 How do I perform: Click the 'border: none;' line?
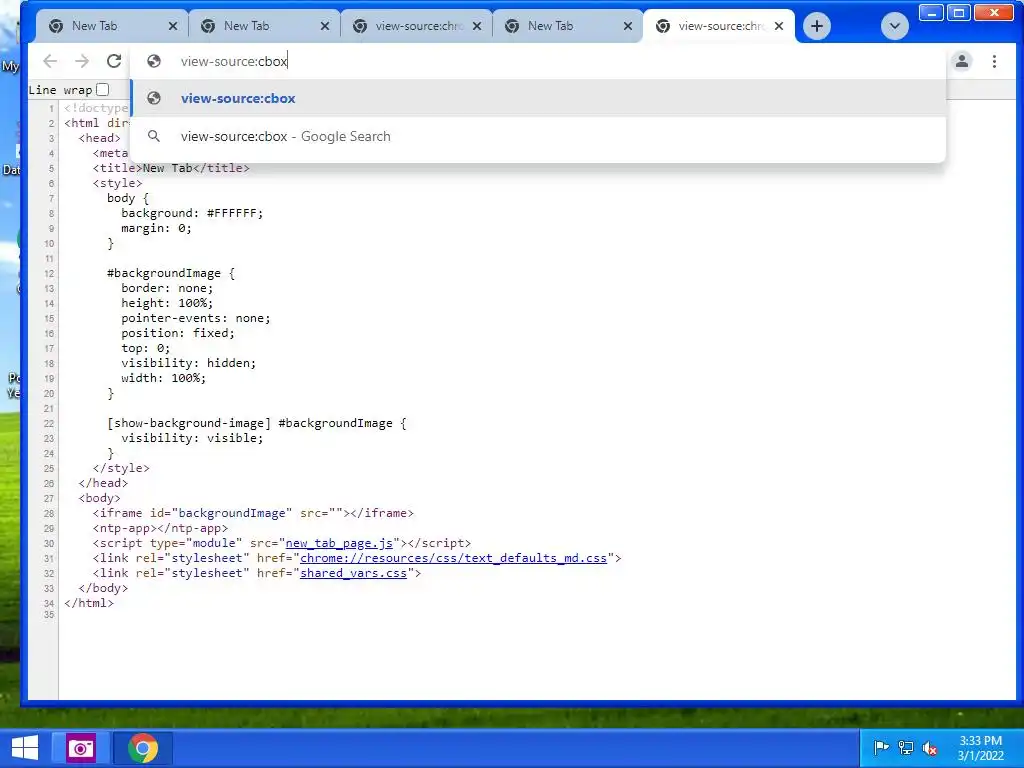(x=167, y=288)
